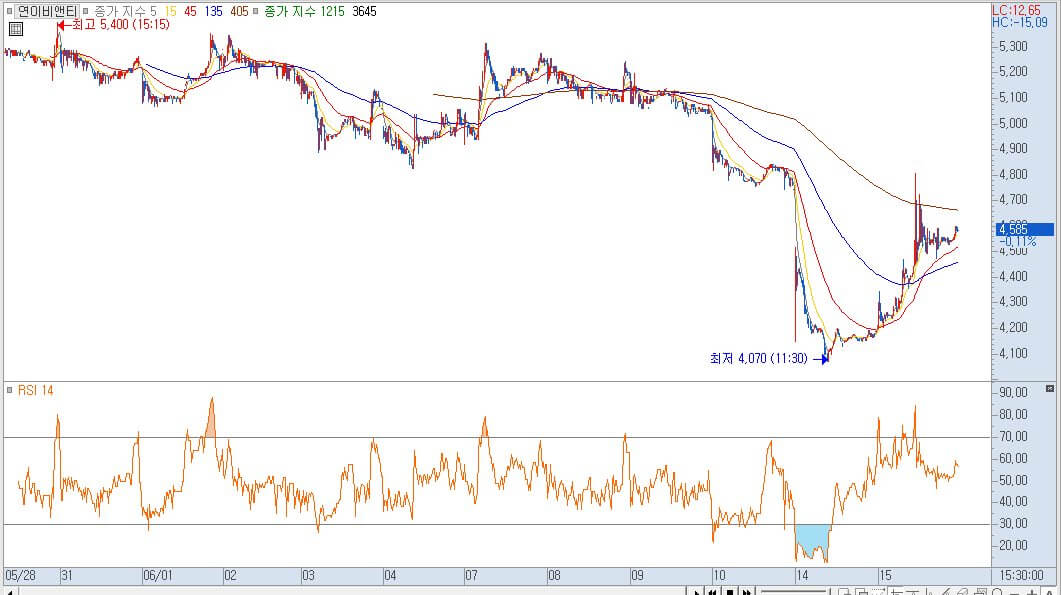
Task: Click the 5,300 price axis label
Action: (x=1014, y=46)
